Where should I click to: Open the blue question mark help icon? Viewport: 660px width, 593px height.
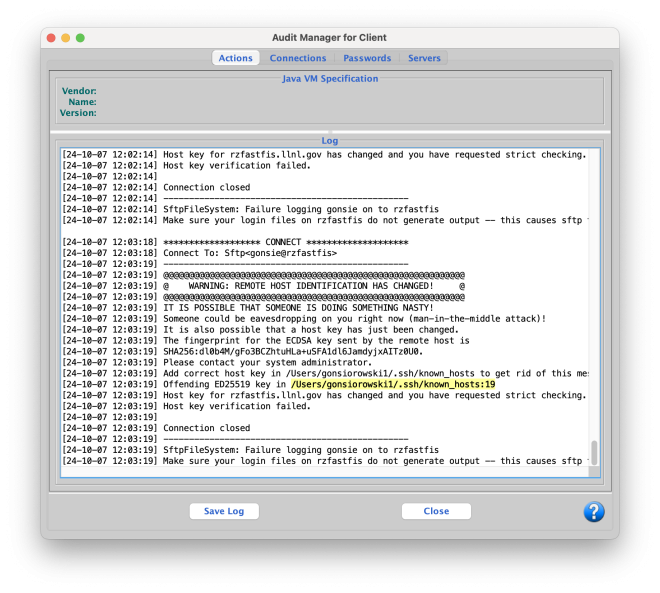point(594,511)
